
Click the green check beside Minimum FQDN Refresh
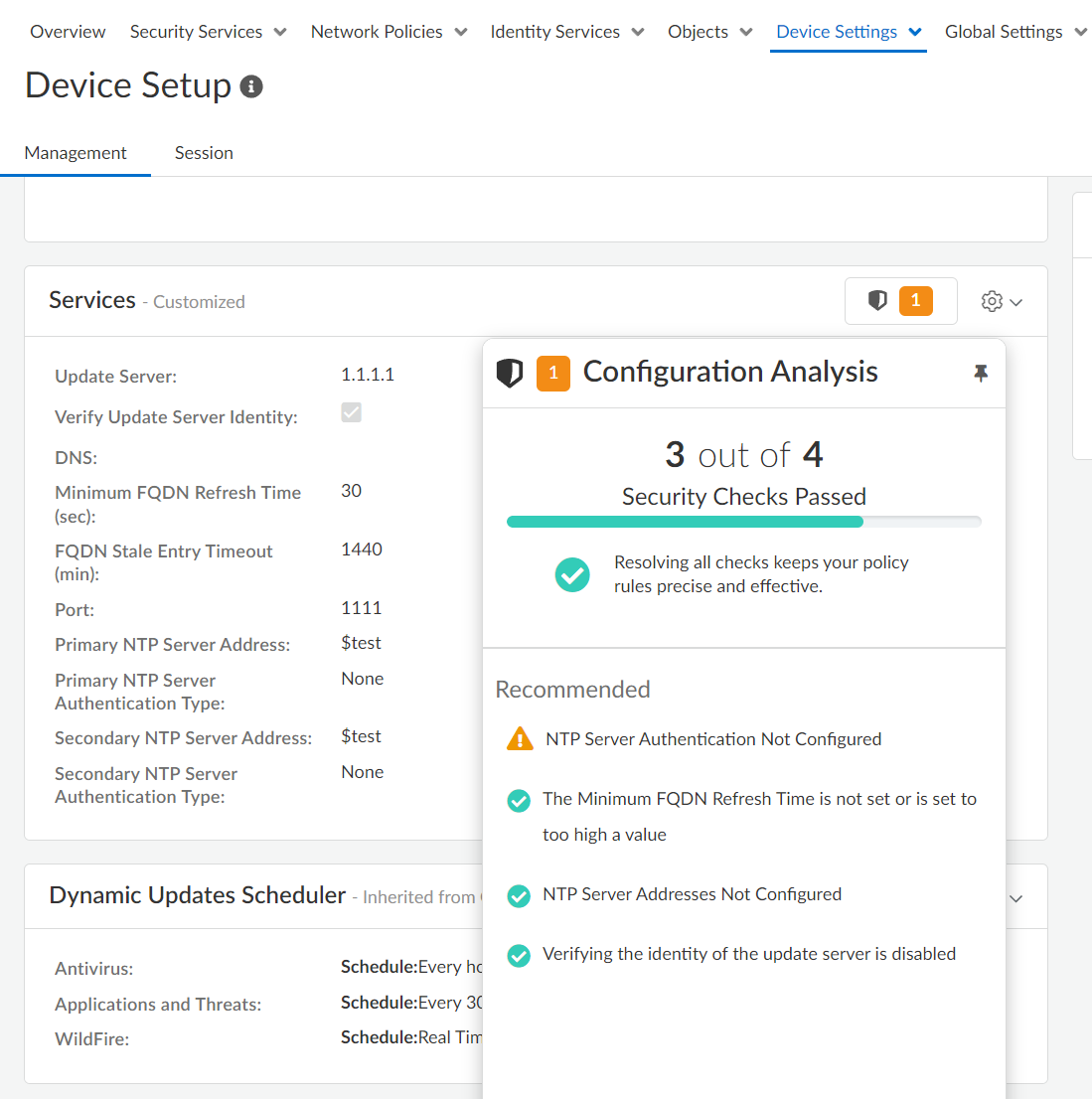(x=519, y=801)
